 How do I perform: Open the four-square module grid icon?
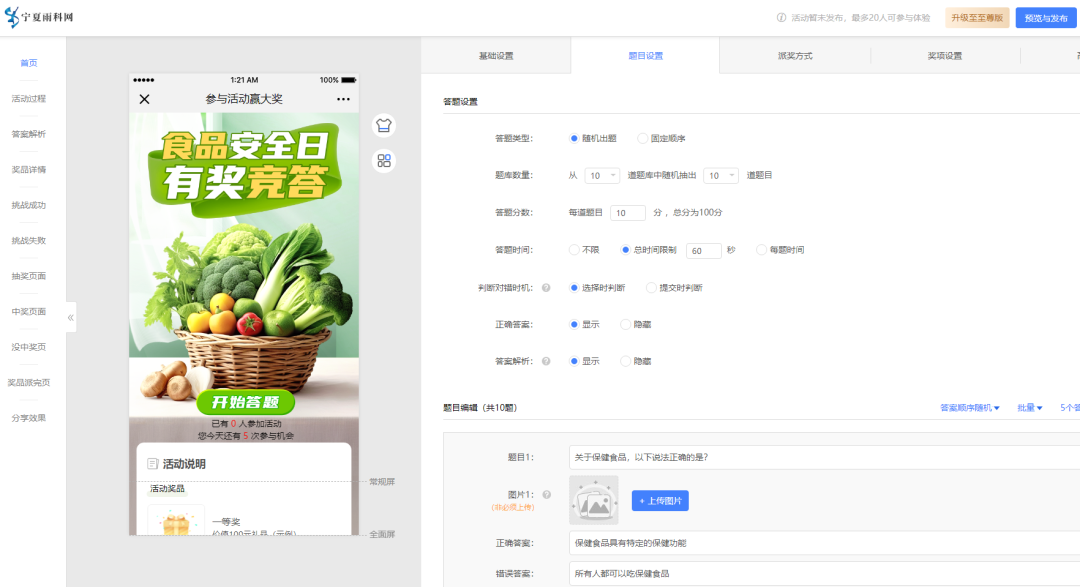384,161
